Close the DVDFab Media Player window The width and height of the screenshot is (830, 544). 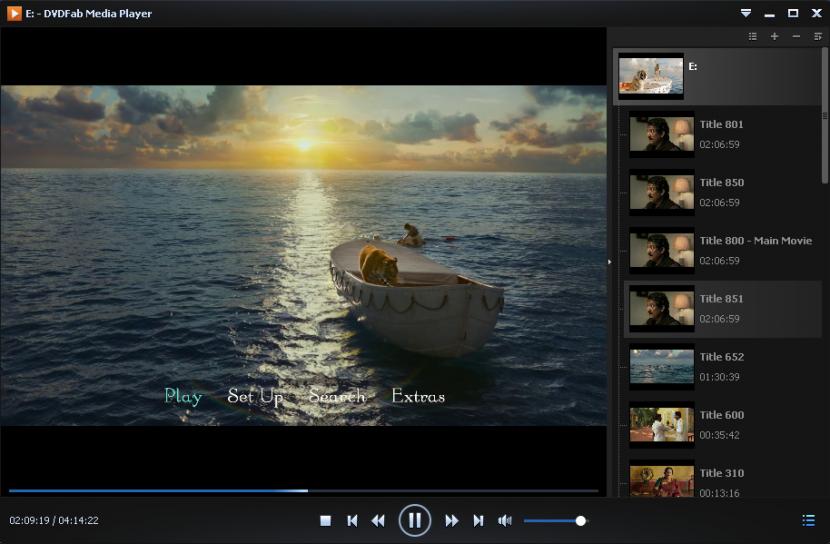tap(817, 13)
